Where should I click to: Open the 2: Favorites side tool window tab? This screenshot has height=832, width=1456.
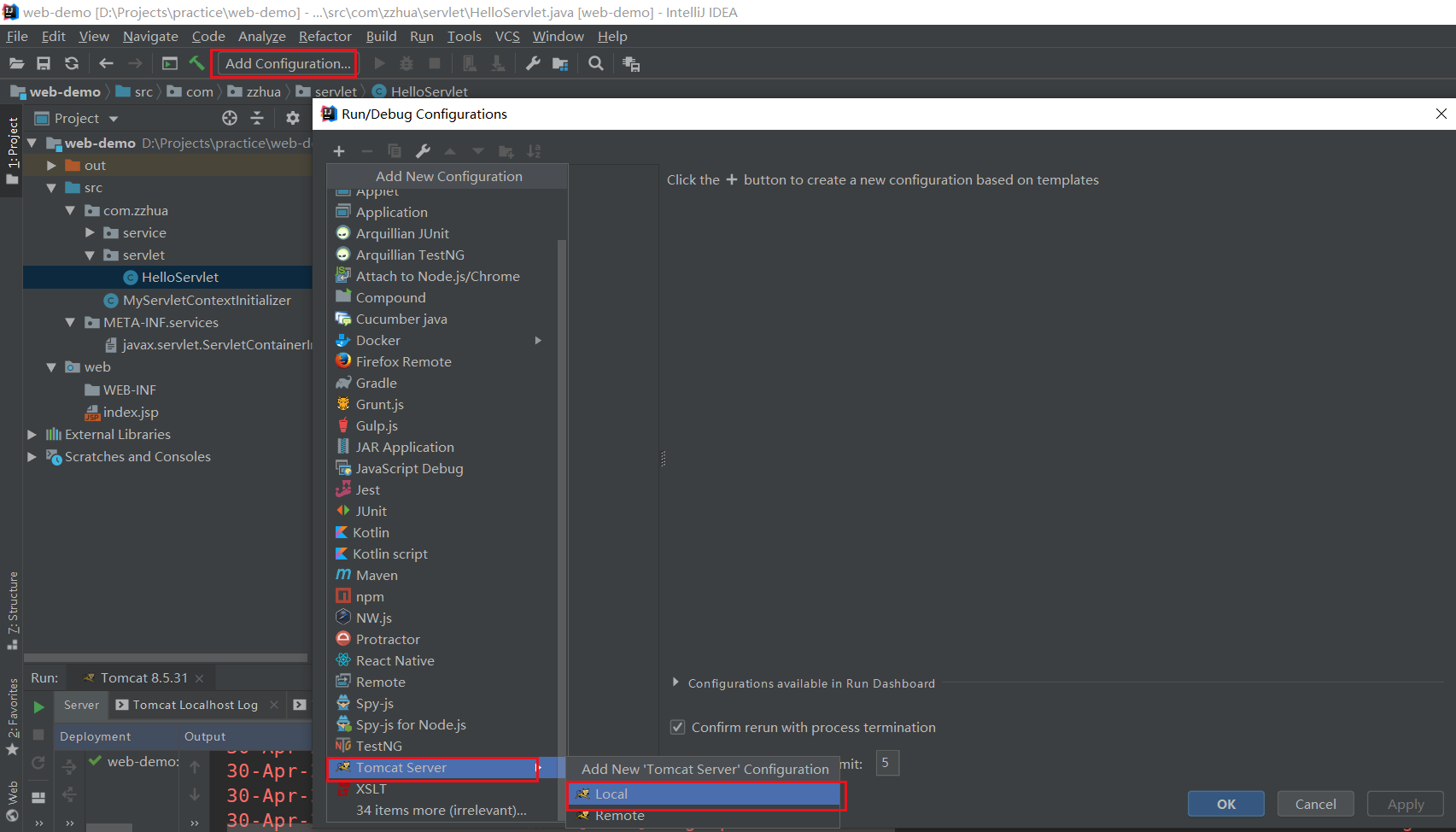[12, 717]
